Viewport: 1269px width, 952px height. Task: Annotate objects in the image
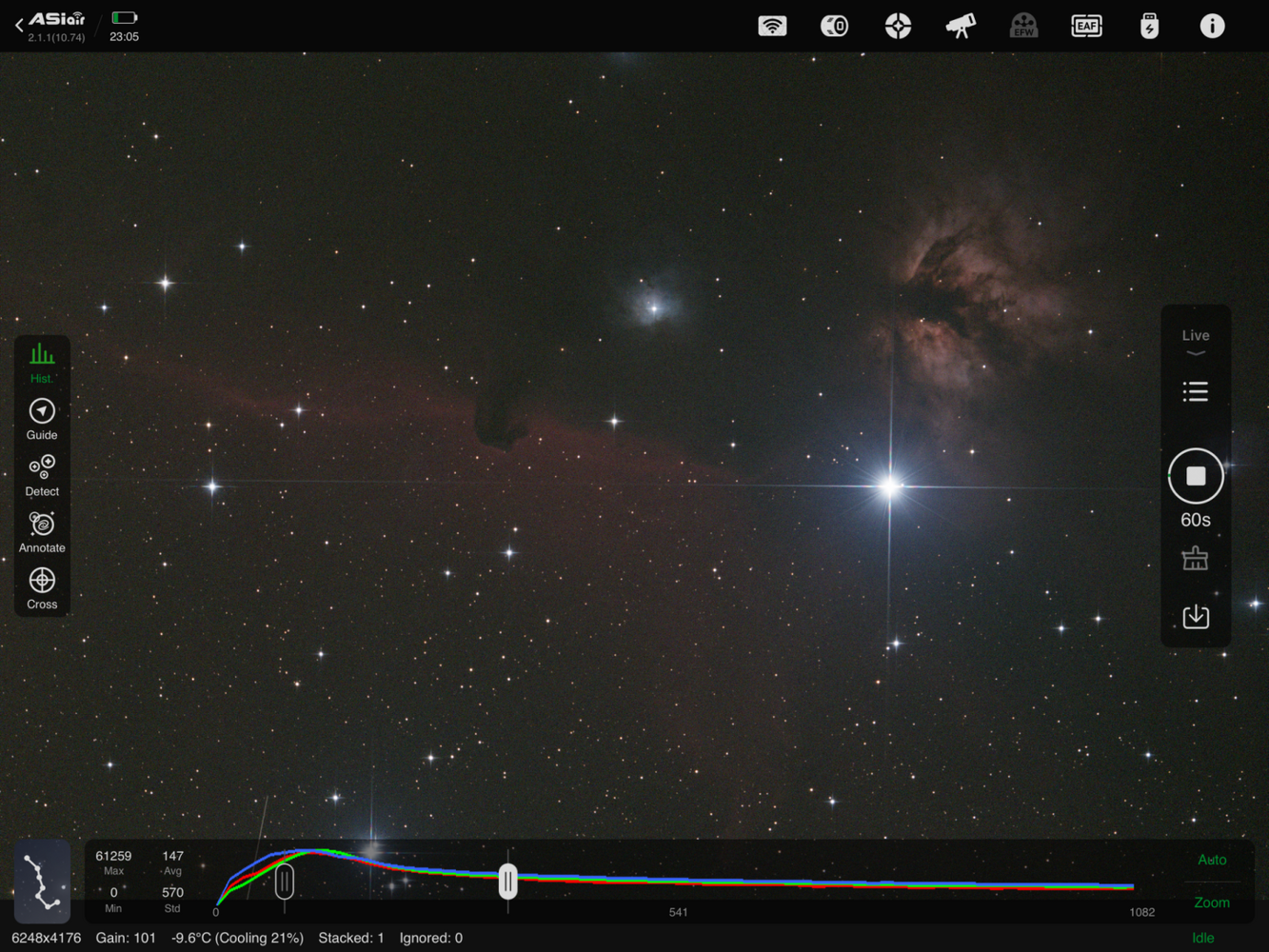point(41,529)
